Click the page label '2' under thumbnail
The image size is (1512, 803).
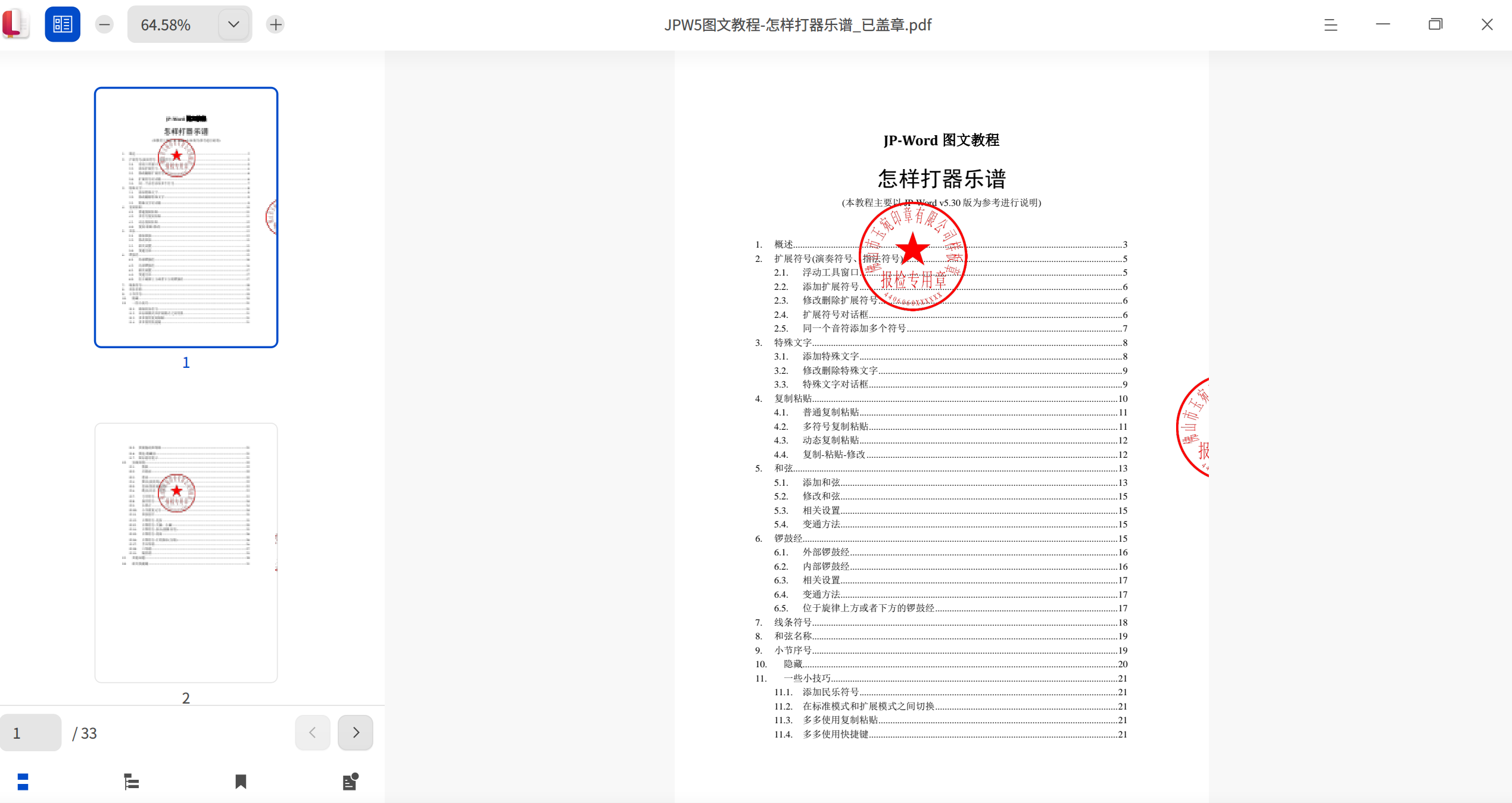[186, 698]
